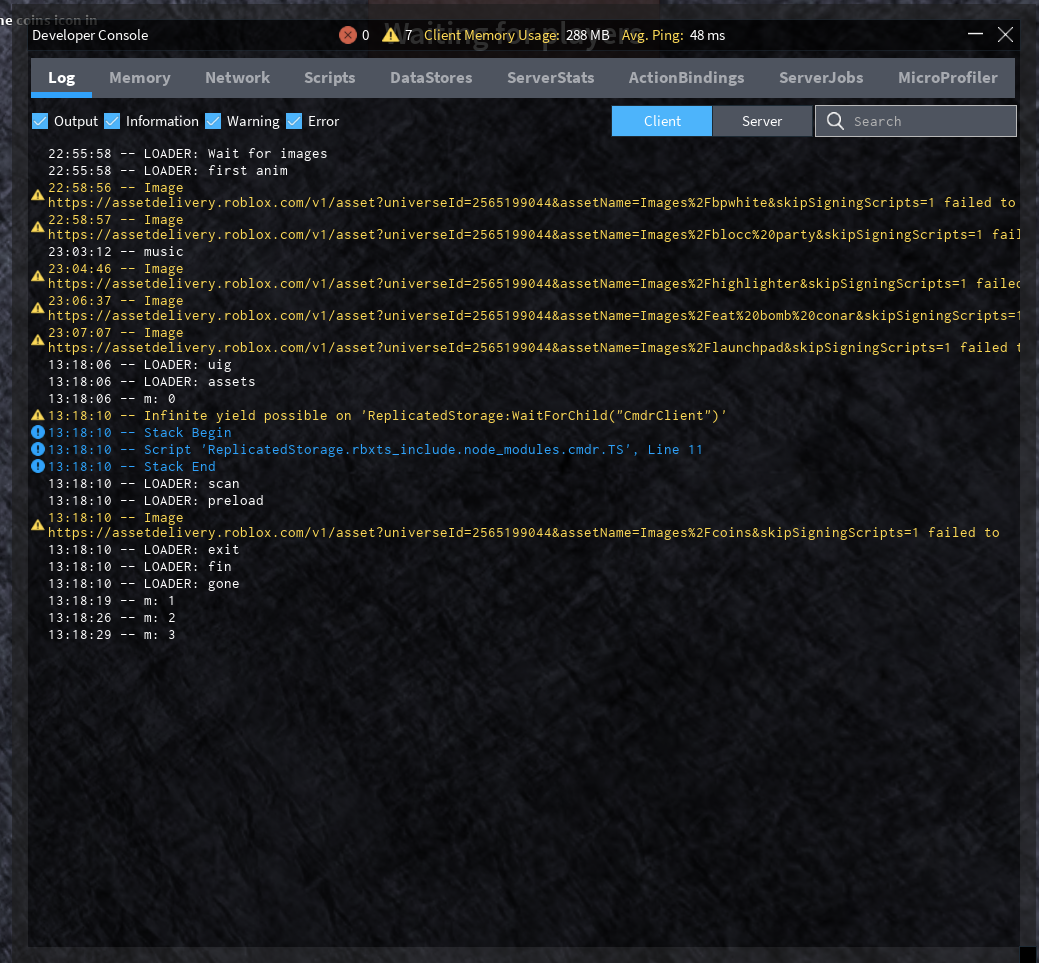Click the Client Memory Usage readout
This screenshot has width=1039, height=963.
[516, 35]
